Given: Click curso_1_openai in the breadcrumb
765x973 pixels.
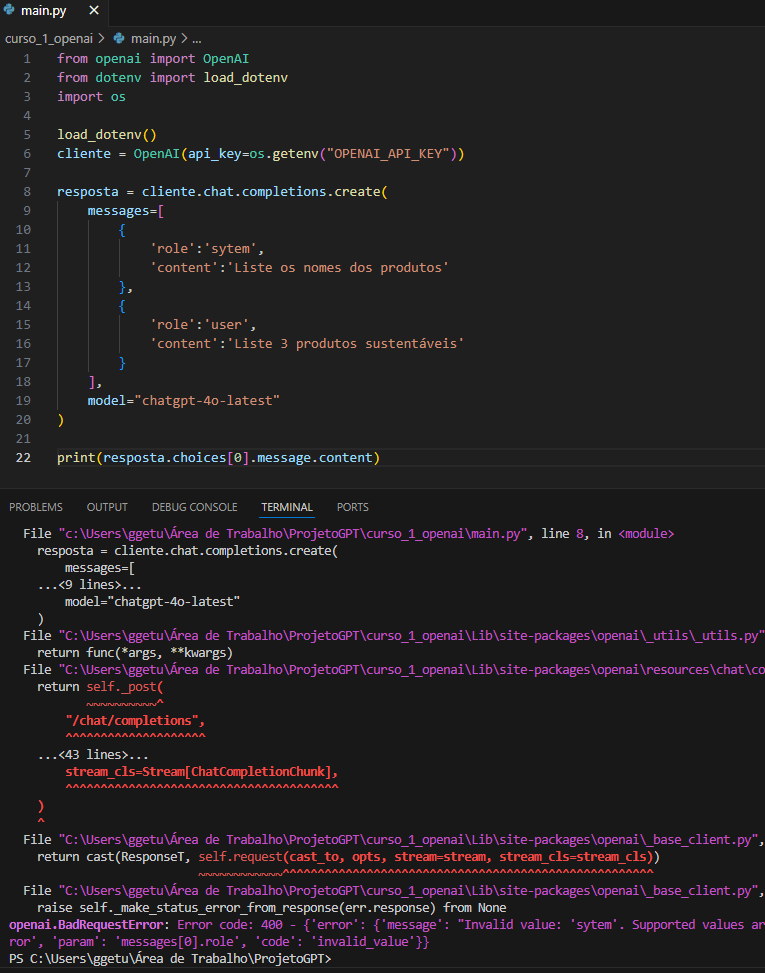Looking at the screenshot, I should click(x=49, y=38).
